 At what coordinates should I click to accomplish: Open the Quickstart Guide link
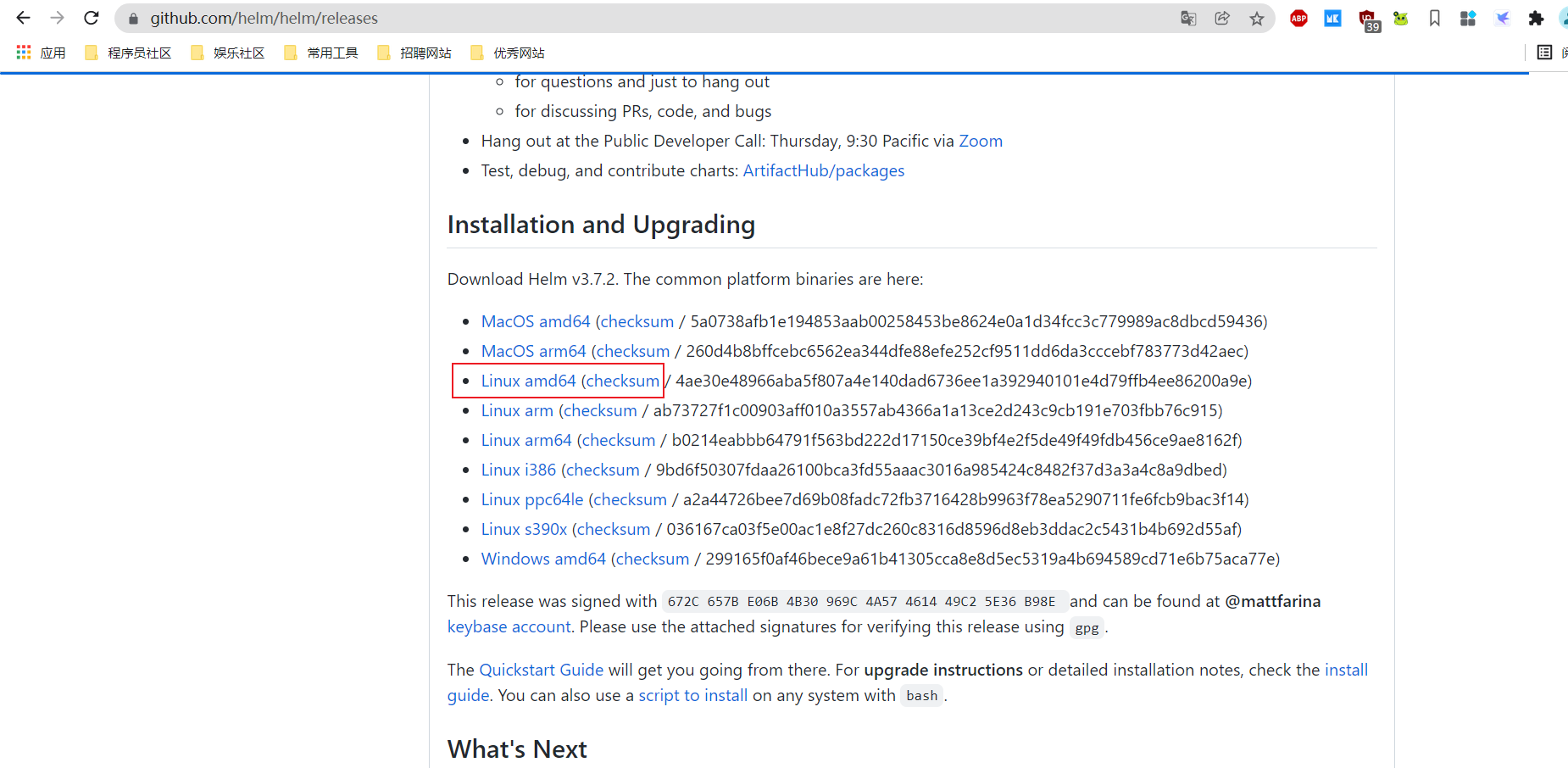(x=542, y=670)
